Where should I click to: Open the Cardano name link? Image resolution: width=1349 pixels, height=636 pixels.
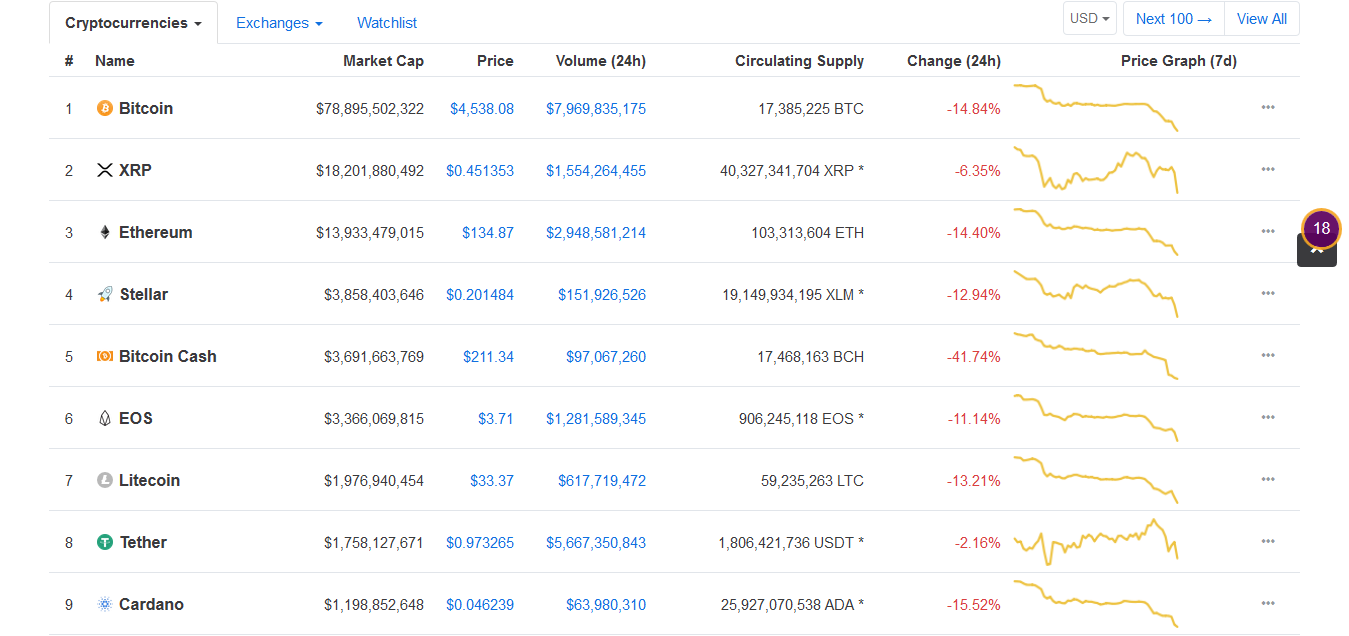pyautogui.click(x=152, y=604)
